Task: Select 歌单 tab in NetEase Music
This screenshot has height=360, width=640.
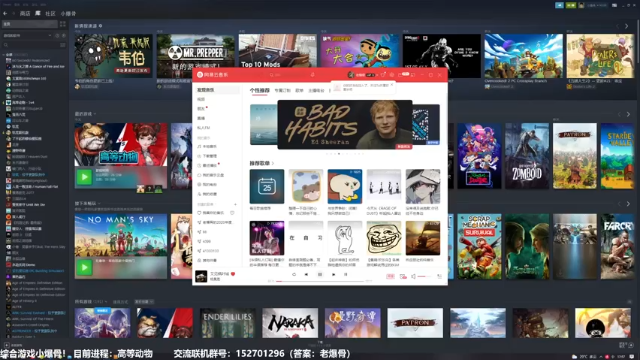Action: (x=299, y=91)
